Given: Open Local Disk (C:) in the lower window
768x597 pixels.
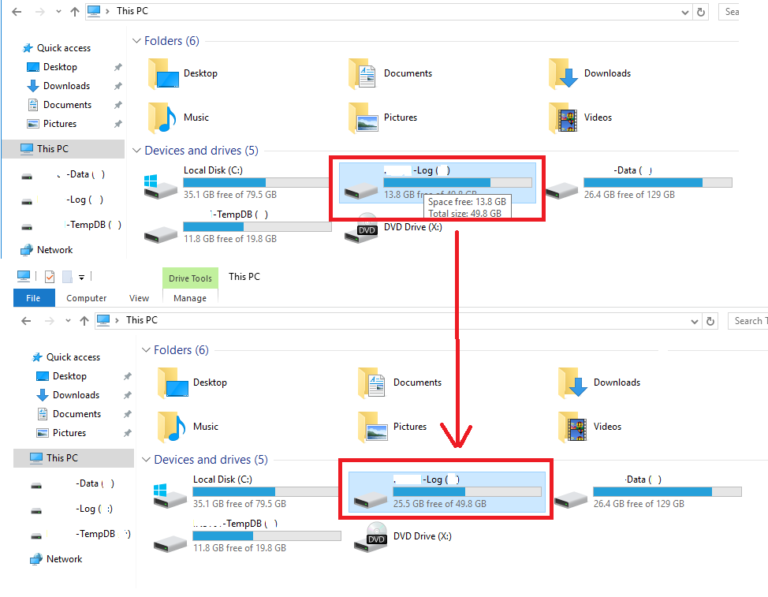Looking at the screenshot, I should pos(240,488).
